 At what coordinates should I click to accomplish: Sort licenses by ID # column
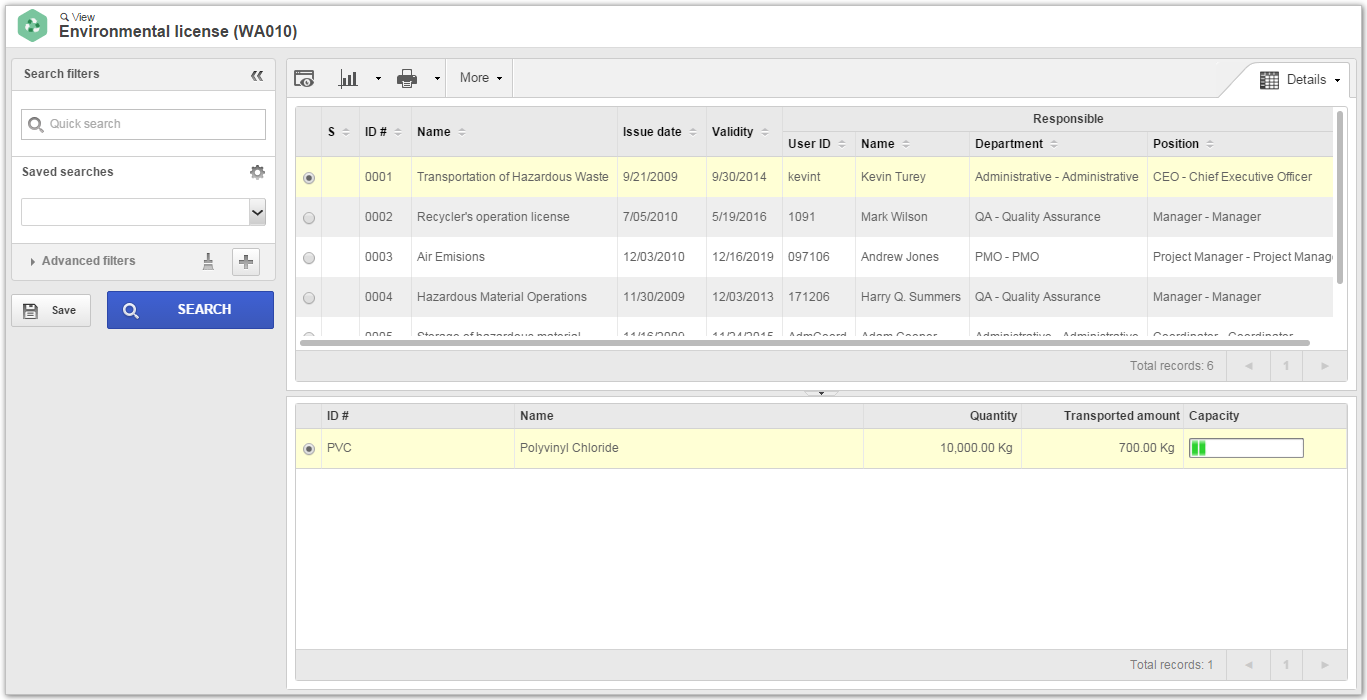point(397,132)
